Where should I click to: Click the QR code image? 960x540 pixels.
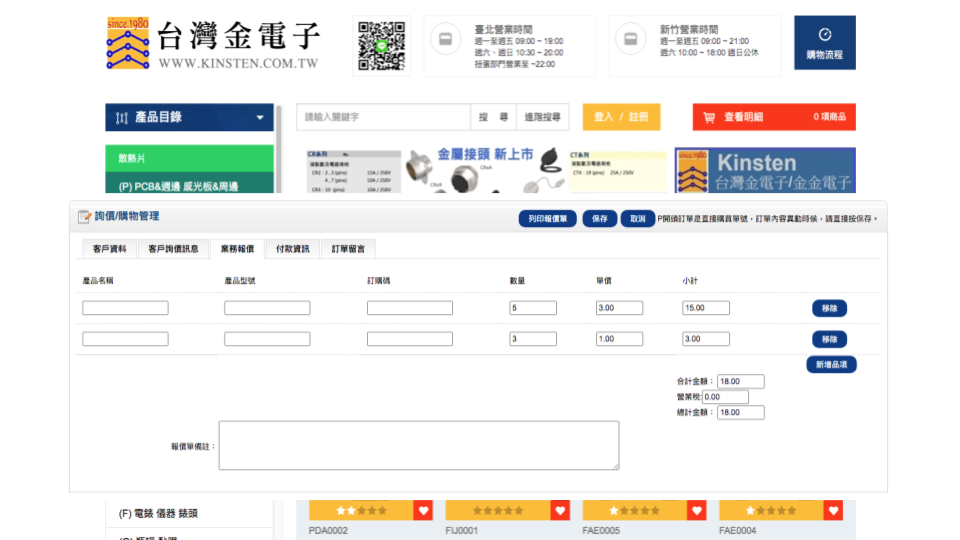(x=381, y=46)
